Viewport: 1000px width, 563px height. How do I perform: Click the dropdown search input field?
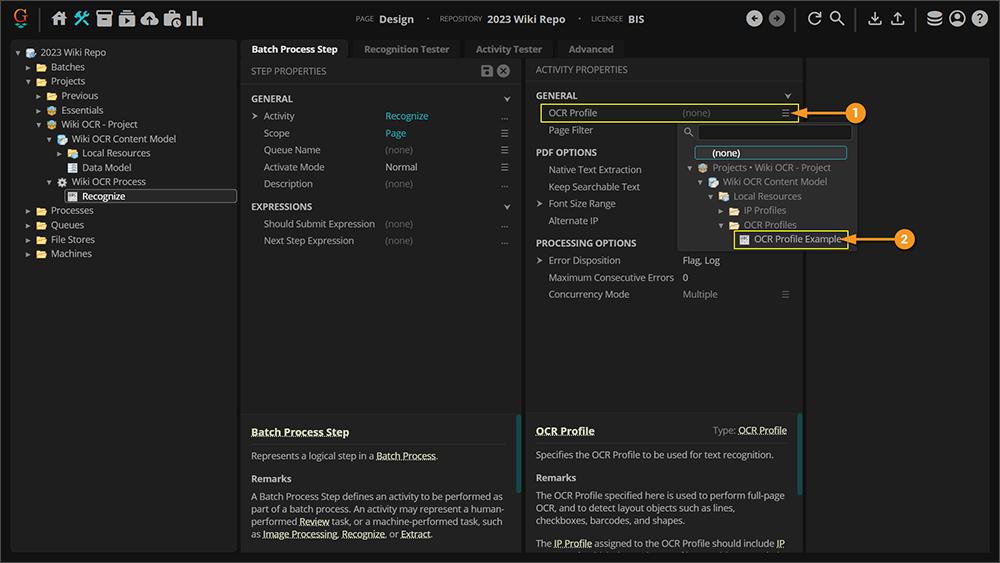[774, 132]
